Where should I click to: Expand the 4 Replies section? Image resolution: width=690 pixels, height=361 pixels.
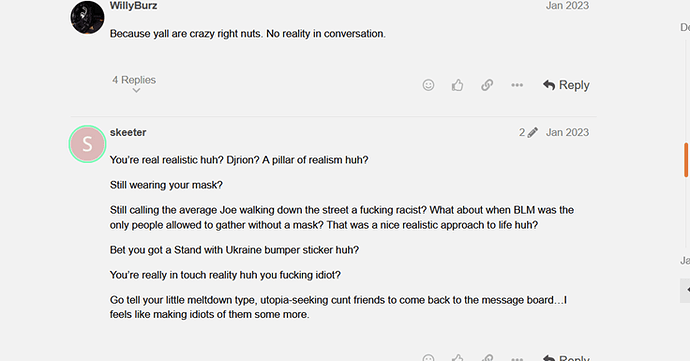[x=134, y=80]
